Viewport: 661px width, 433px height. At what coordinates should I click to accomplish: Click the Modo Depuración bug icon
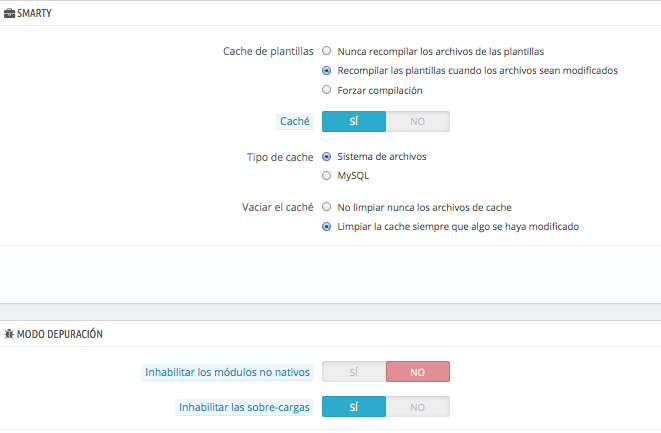coord(9,334)
